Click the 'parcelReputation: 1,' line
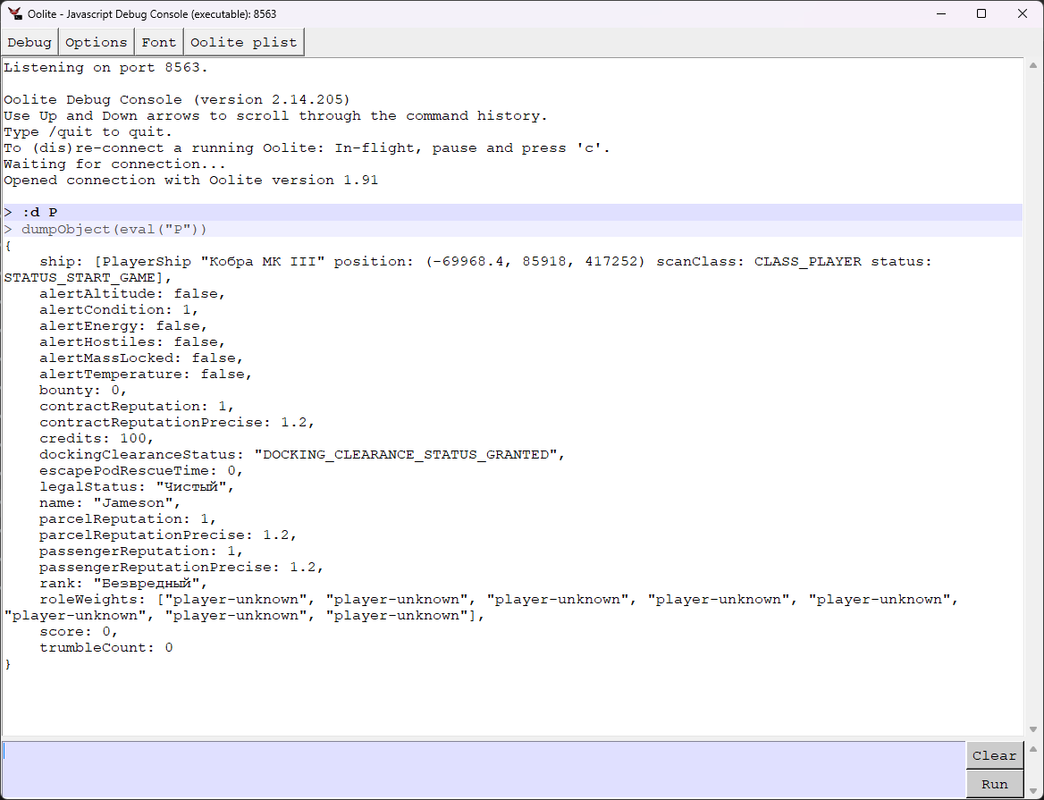 click(x=128, y=519)
